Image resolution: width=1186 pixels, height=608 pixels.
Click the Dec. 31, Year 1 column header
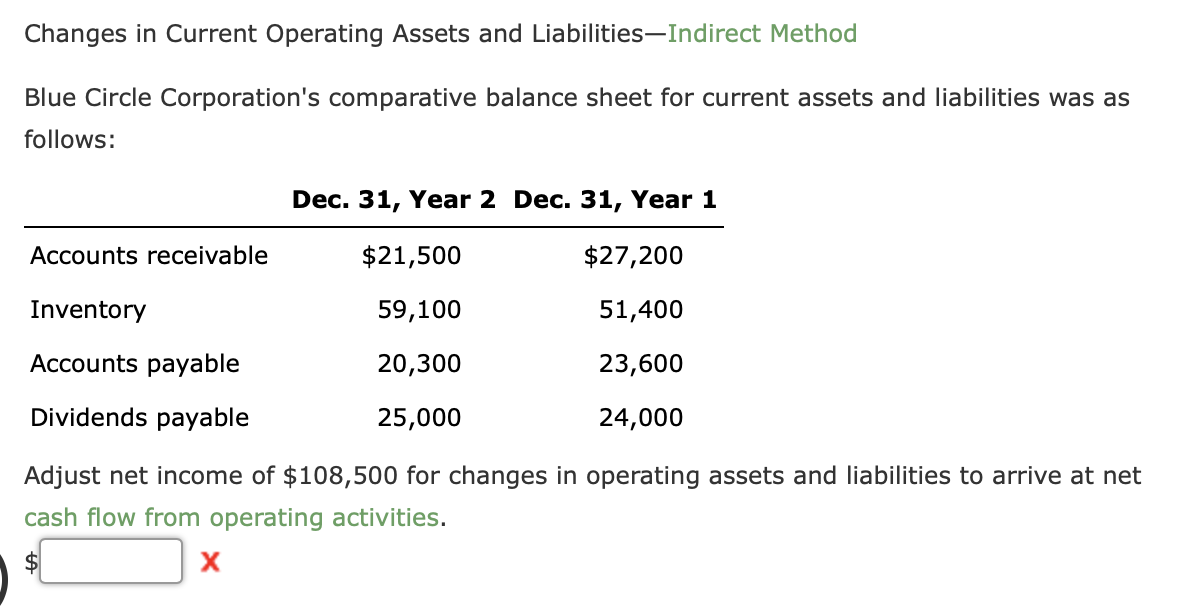pyautogui.click(x=616, y=199)
